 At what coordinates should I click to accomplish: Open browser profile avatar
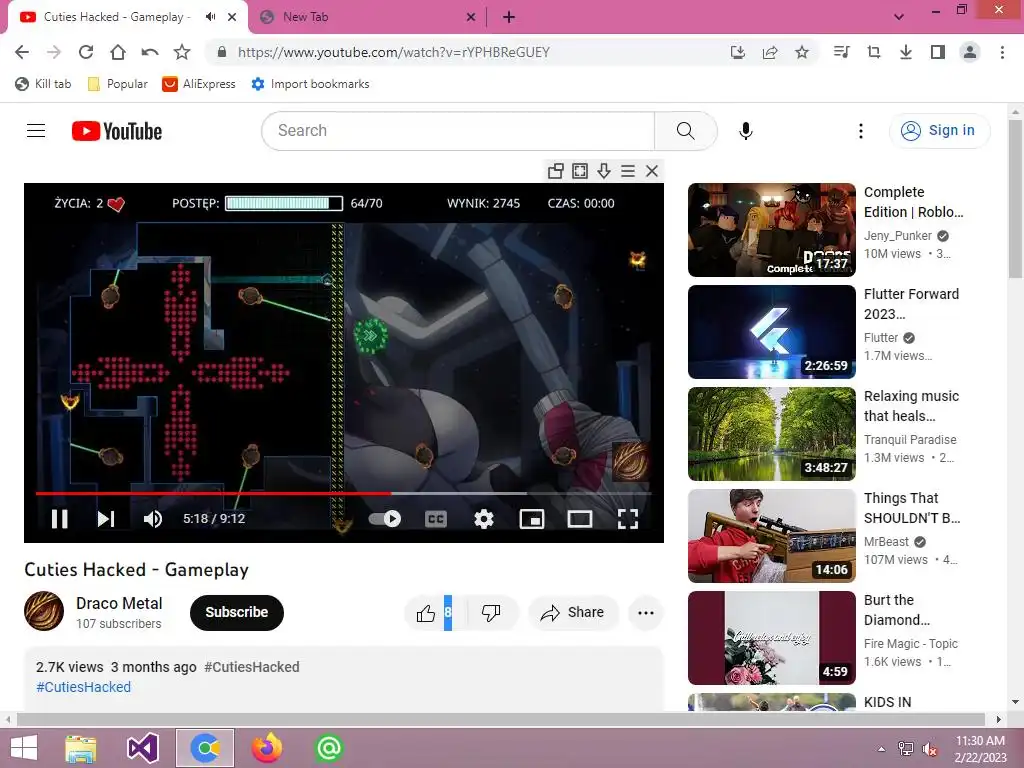pyautogui.click(x=970, y=52)
